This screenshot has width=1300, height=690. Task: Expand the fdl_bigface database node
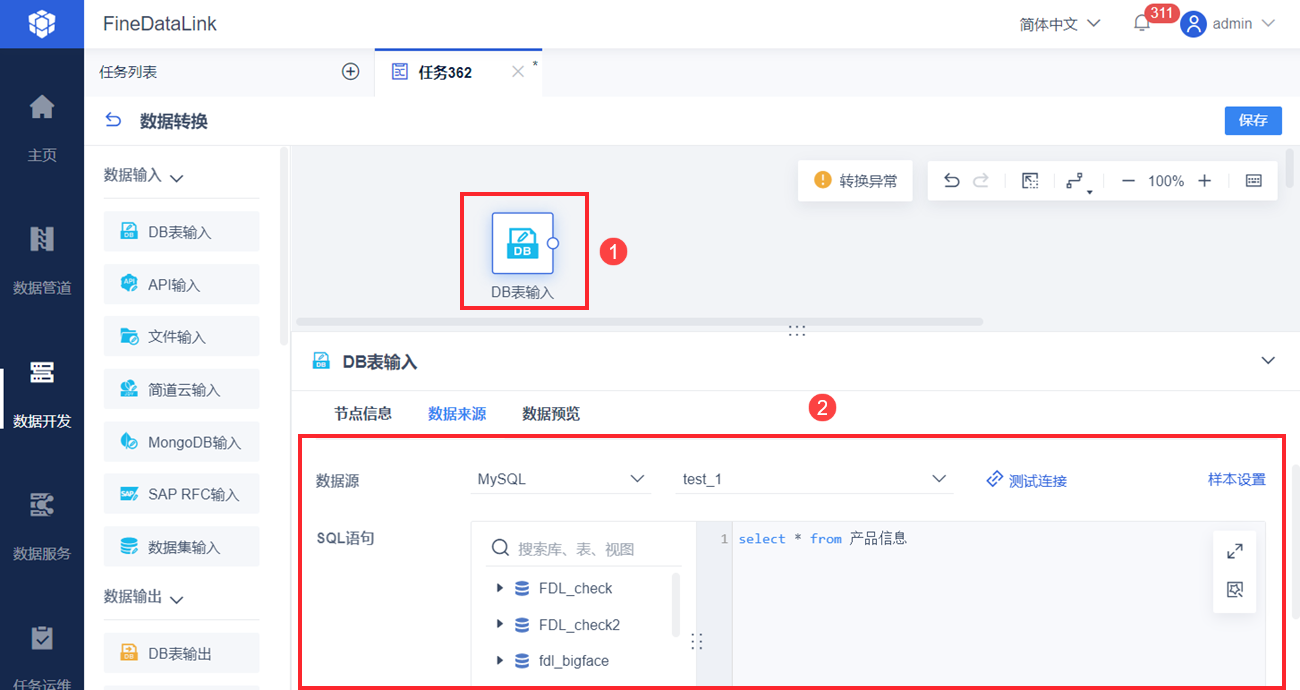tap(499, 661)
